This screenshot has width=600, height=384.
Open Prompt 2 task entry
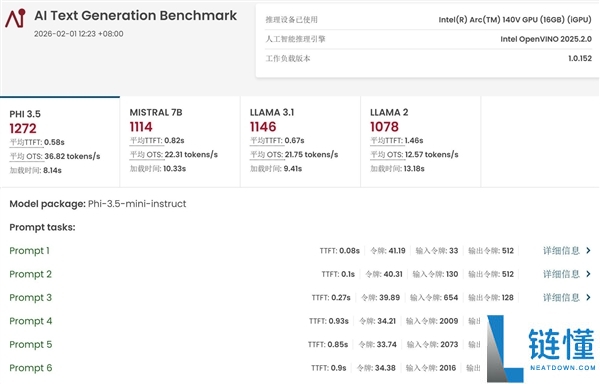tap(30, 274)
